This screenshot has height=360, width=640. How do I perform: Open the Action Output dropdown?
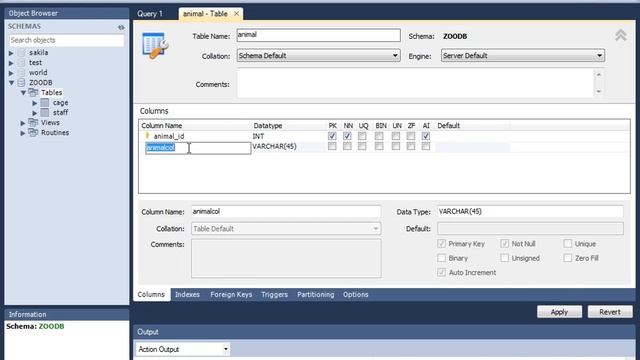[182, 349]
